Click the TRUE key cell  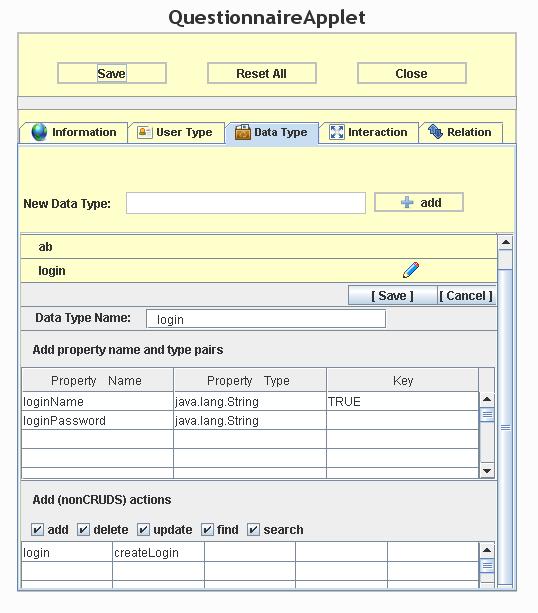(402, 401)
